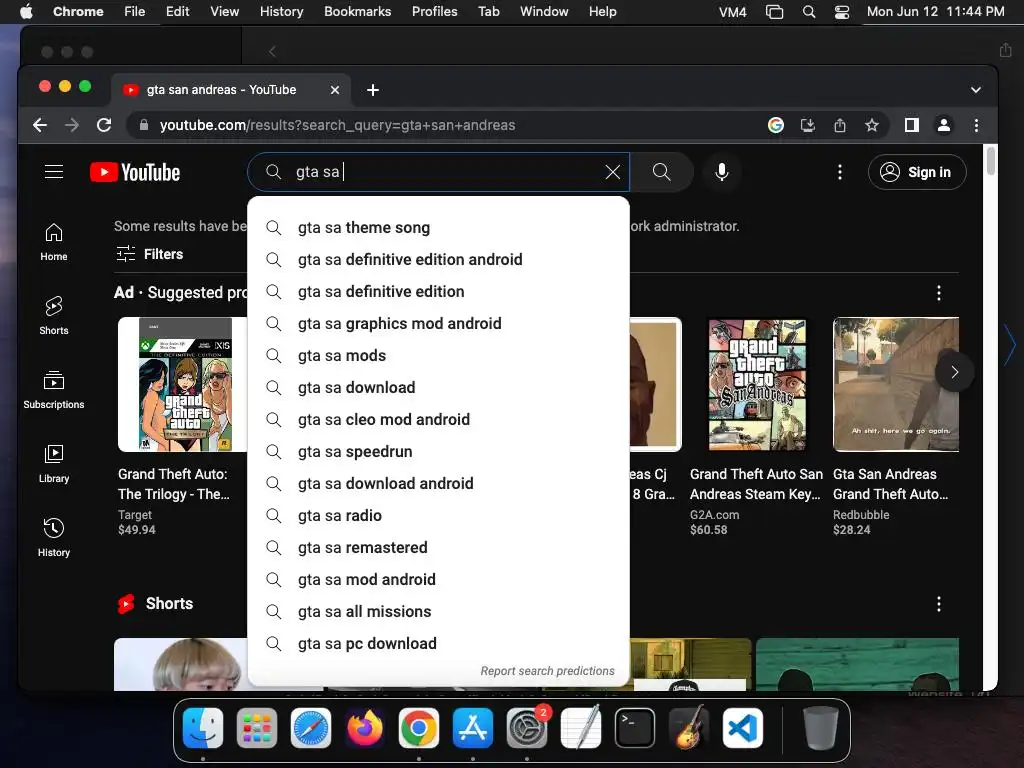Expand the tab search chevron
The width and height of the screenshot is (1024, 768).
click(x=976, y=90)
